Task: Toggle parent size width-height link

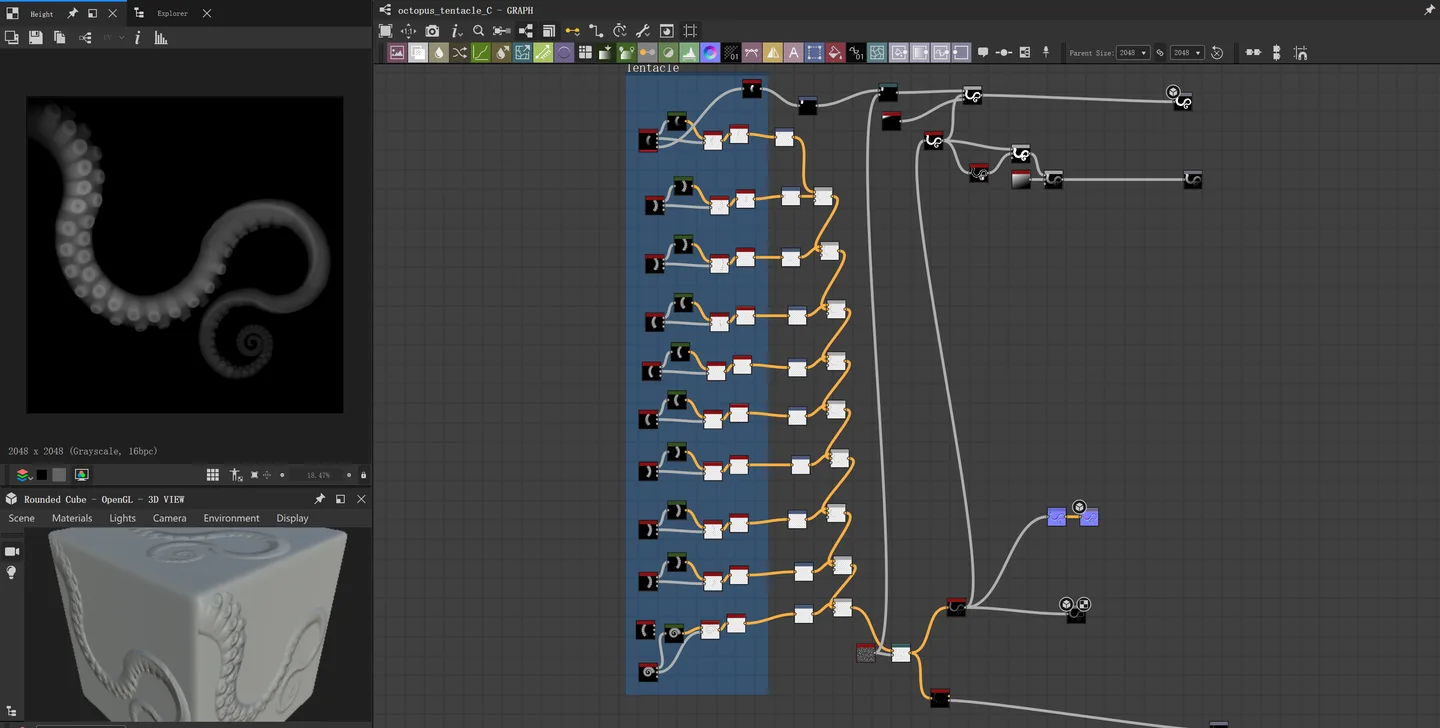Action: [1160, 53]
